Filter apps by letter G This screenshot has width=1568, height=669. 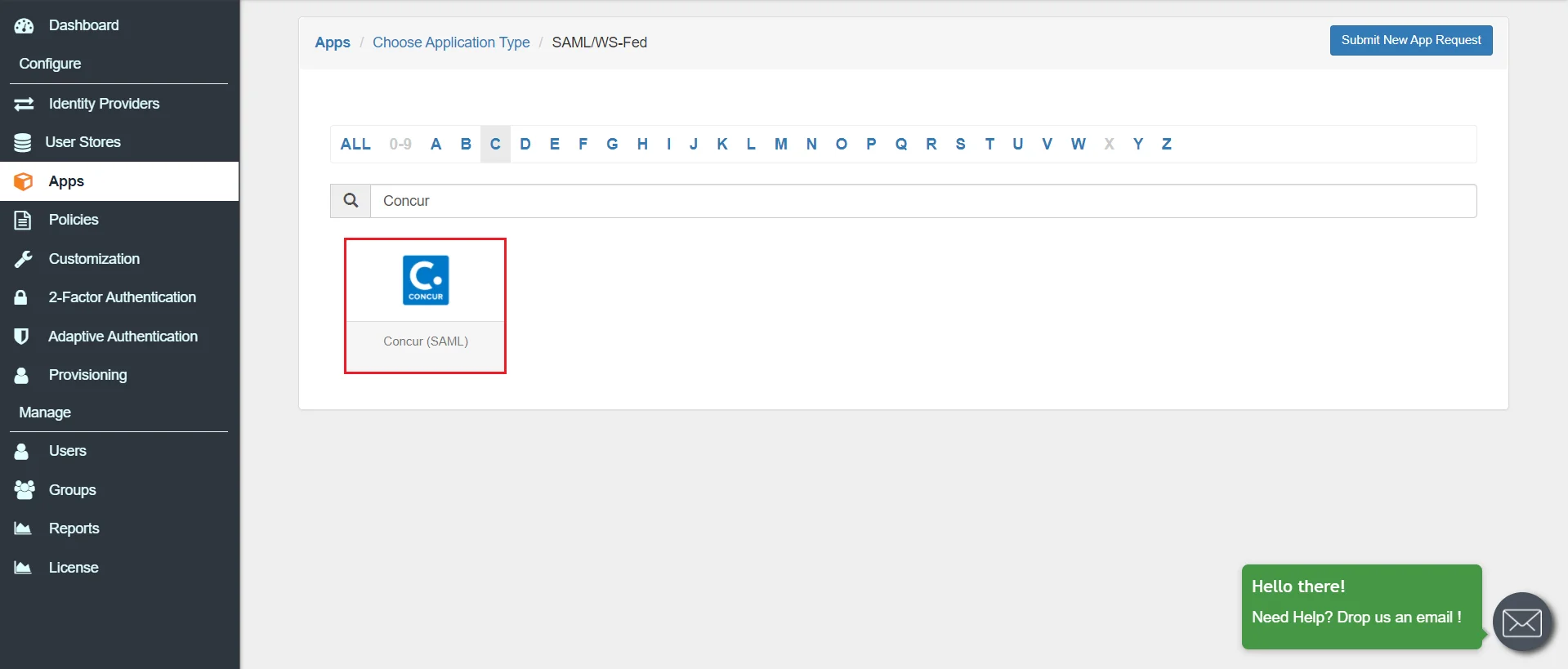coord(612,144)
